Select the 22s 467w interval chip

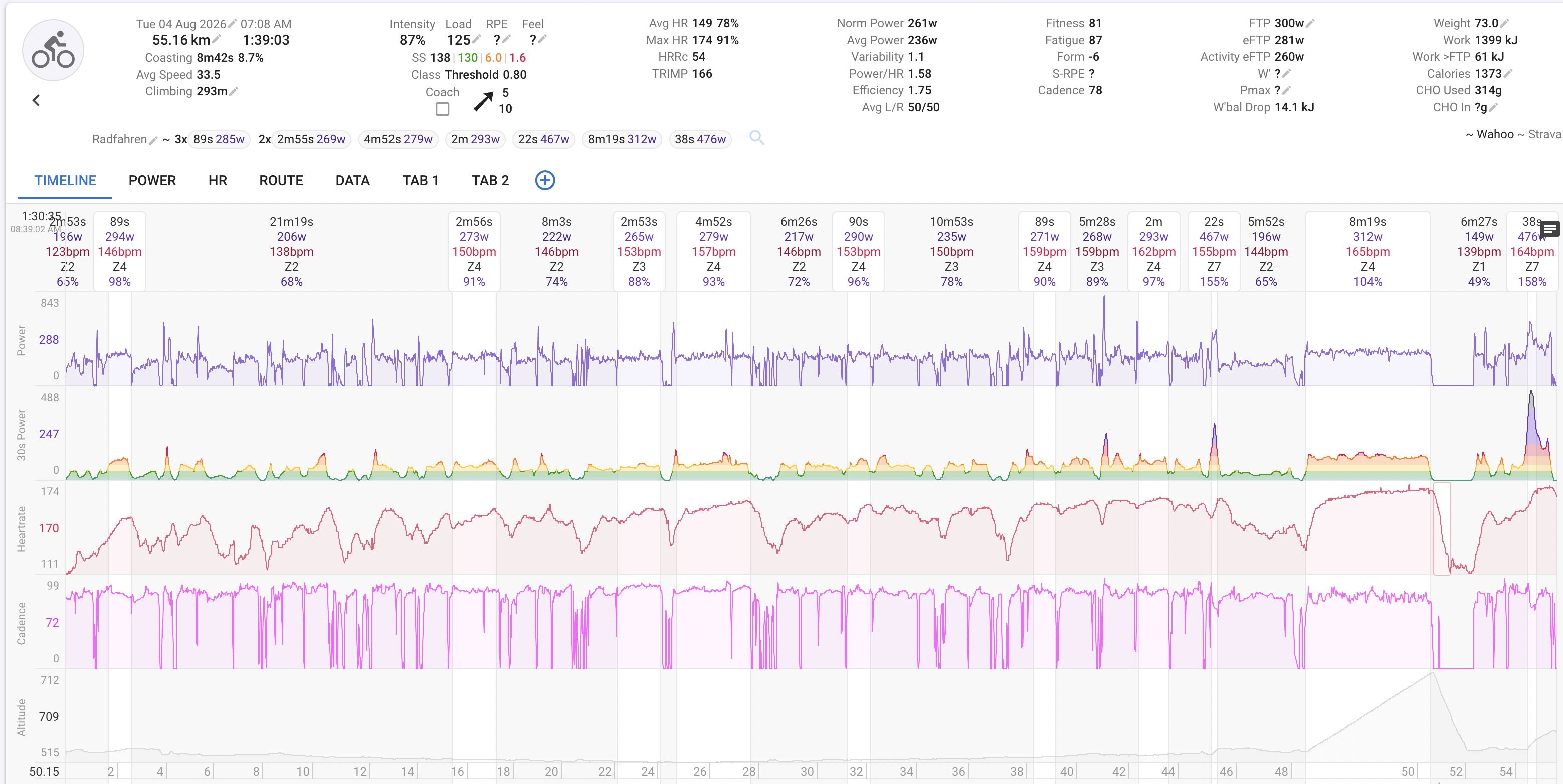[x=544, y=139]
